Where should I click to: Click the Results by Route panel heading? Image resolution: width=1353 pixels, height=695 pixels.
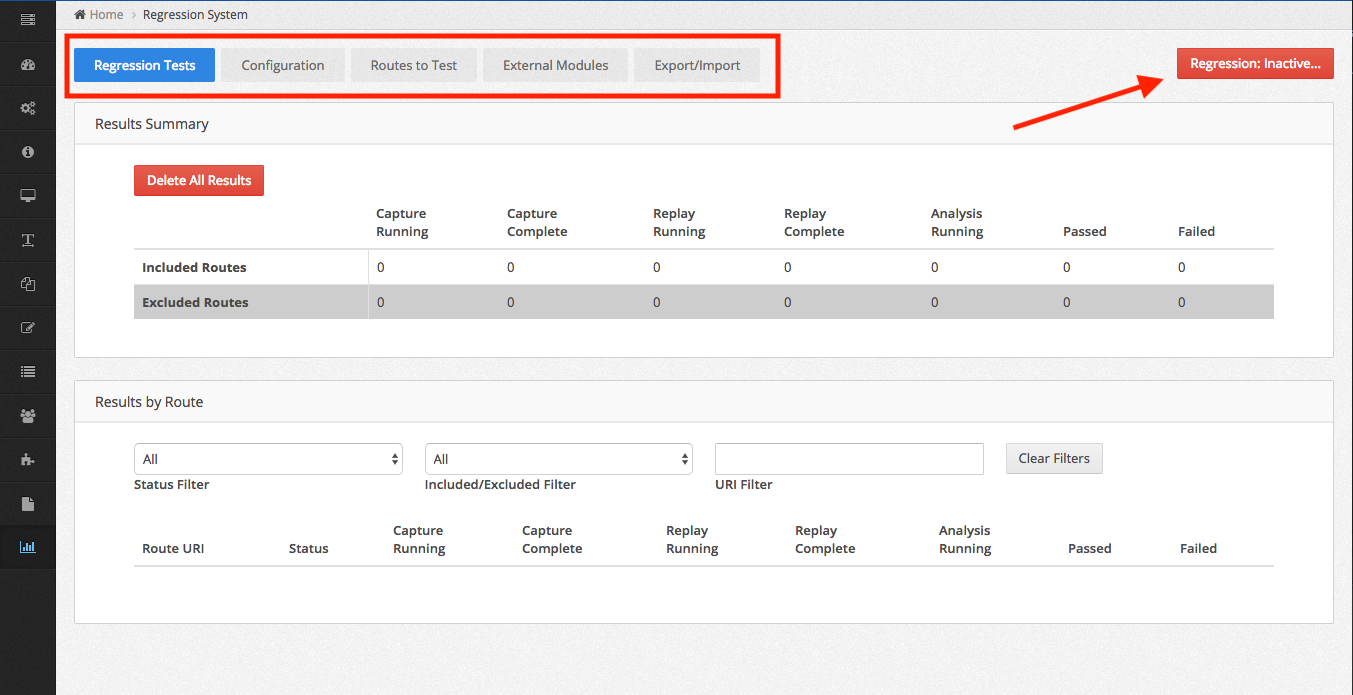click(x=149, y=402)
